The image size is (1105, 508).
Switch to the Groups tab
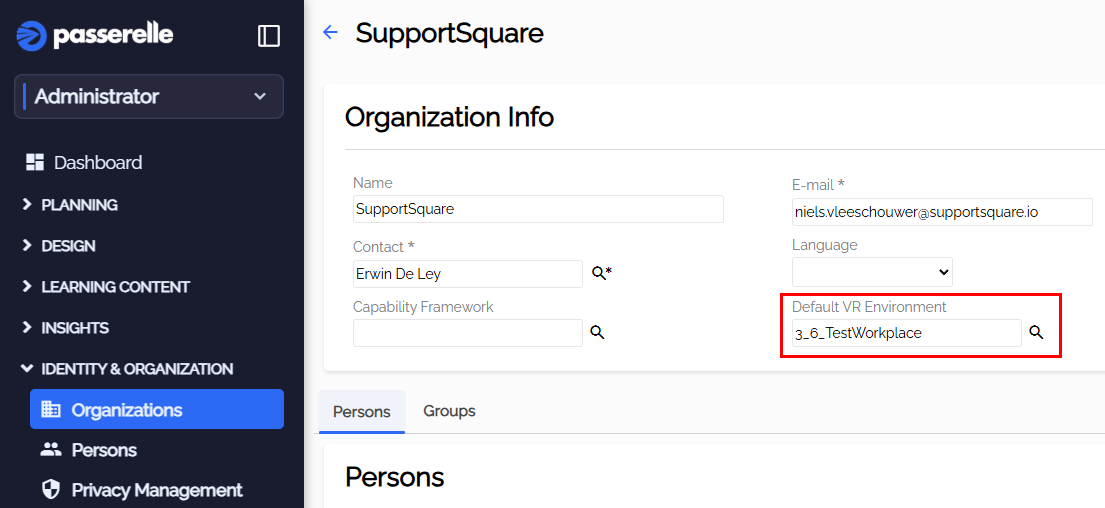coord(449,411)
